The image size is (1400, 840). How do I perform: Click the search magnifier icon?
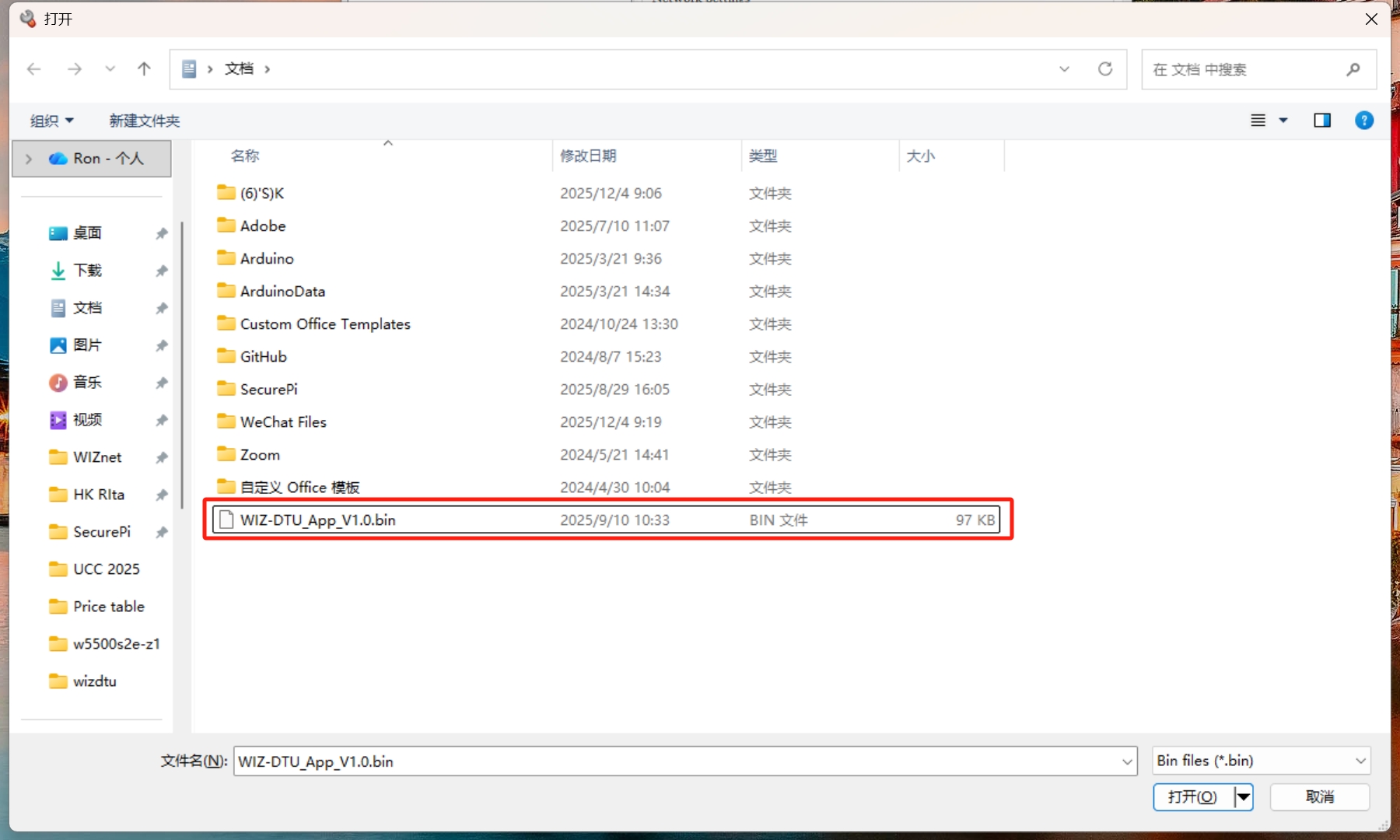point(1353,69)
